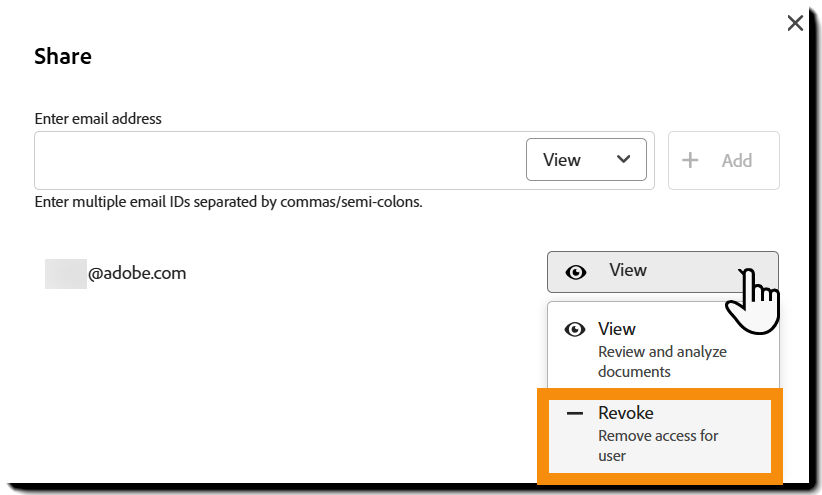Click "Remove access for user" description
This screenshot has height=495, width=822.
[658, 445]
